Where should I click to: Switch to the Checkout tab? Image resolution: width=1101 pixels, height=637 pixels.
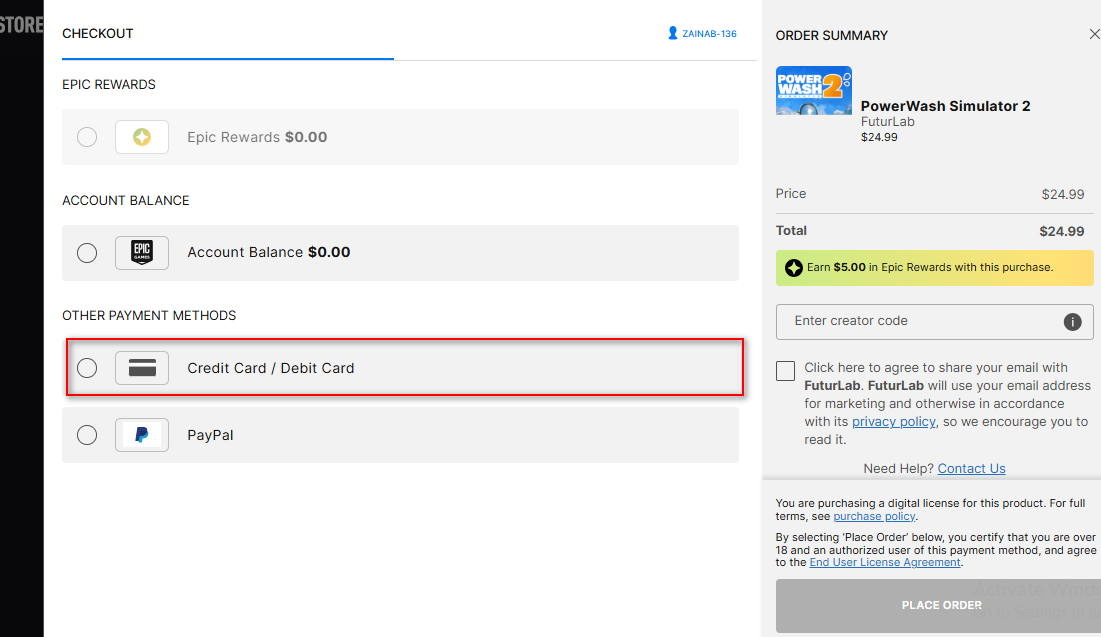coord(98,34)
